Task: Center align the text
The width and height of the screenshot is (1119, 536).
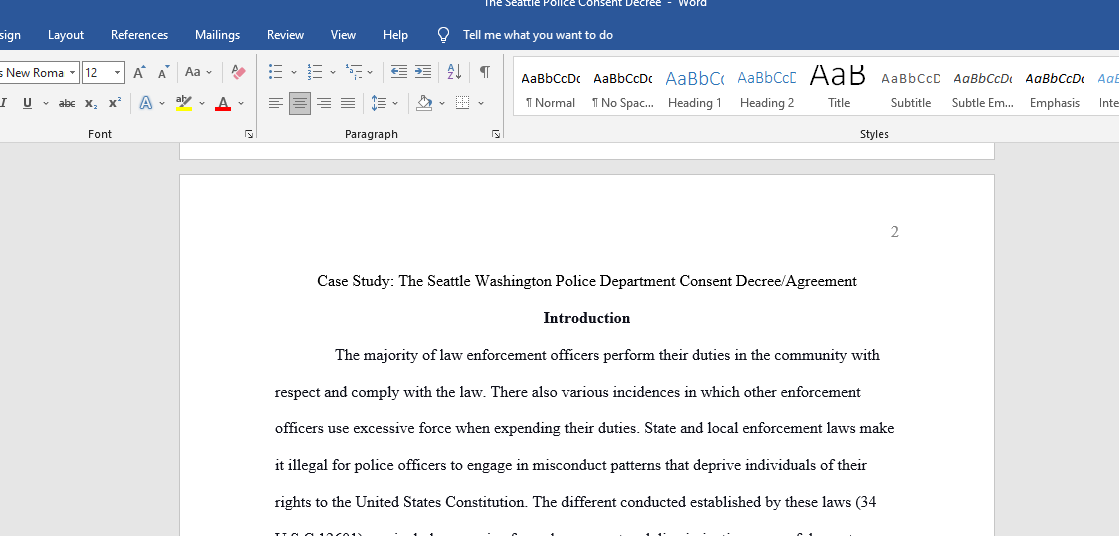Action: 300,103
